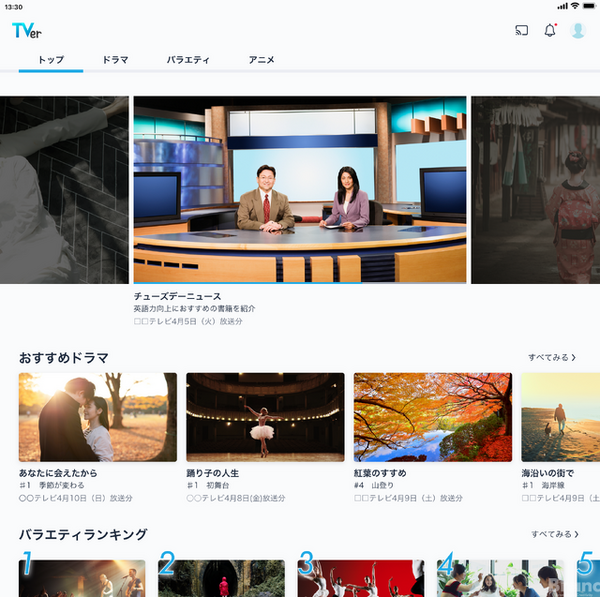
Task: Open the 踊り子の人生 title text
Action: [x=213, y=473]
